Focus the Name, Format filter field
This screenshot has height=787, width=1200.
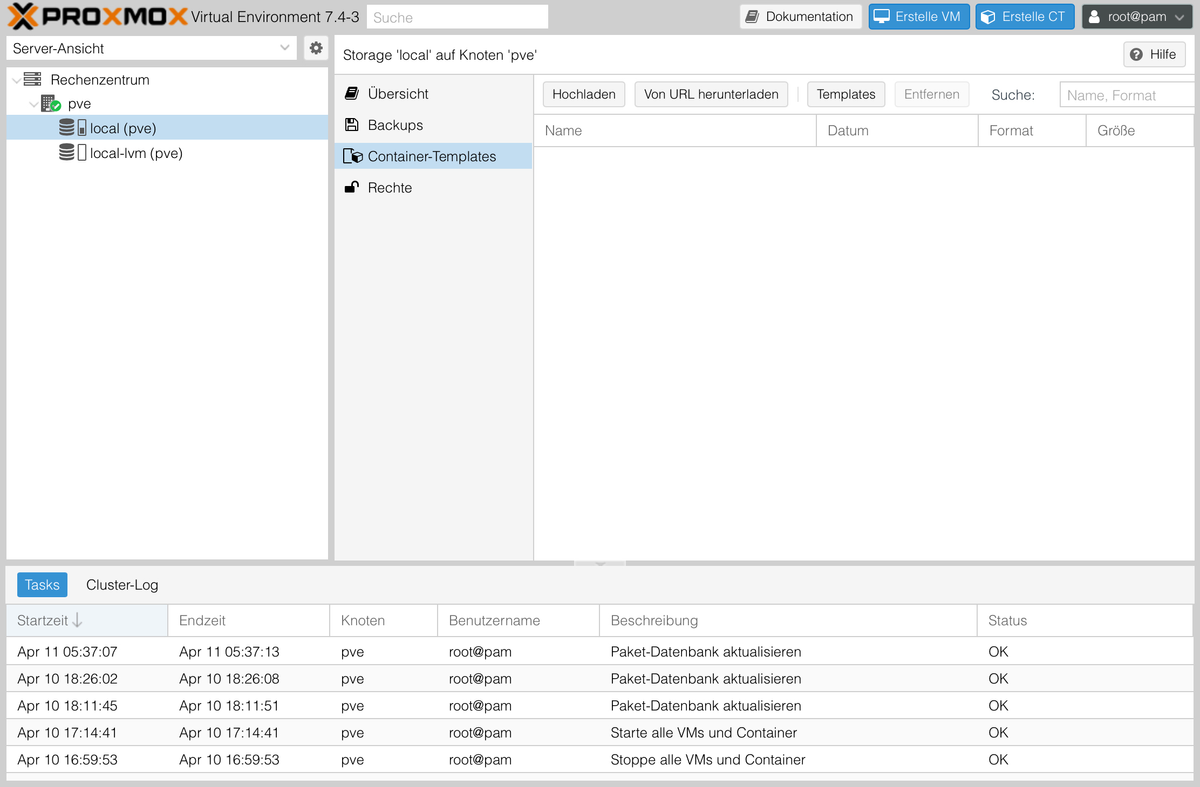[x=1128, y=95]
